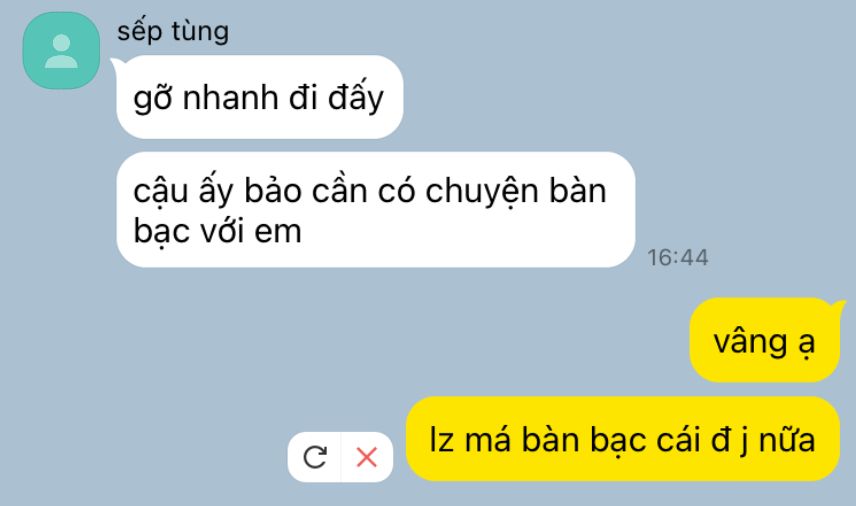
Task: Click the letters "lz" in failed message
Action: point(442,439)
